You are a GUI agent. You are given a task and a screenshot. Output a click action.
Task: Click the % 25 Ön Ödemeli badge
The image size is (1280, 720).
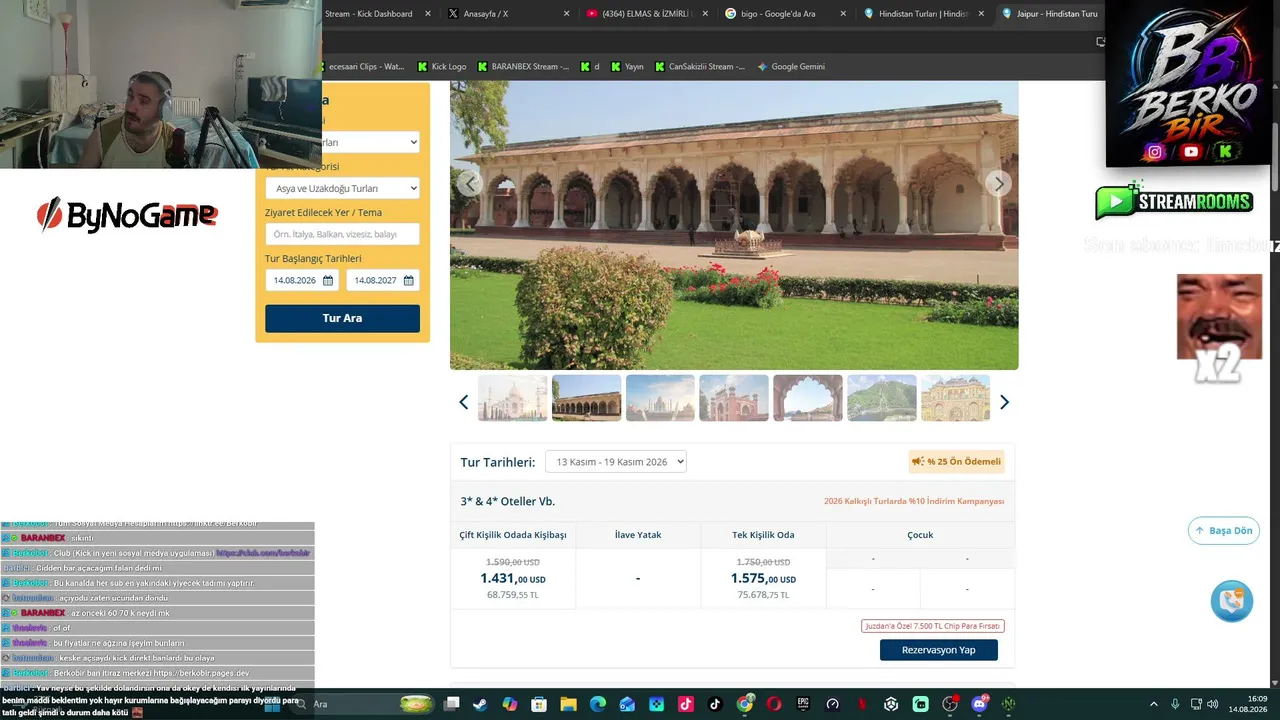(956, 462)
